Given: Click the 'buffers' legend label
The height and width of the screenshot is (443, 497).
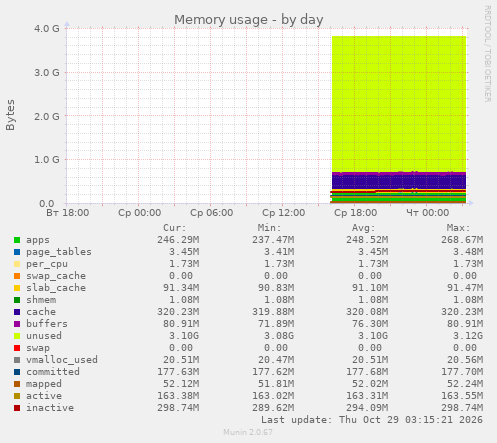Looking at the screenshot, I should pos(47,324).
